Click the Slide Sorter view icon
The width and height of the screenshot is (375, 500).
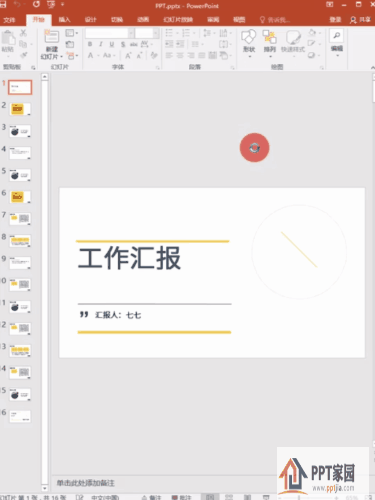click(229, 497)
